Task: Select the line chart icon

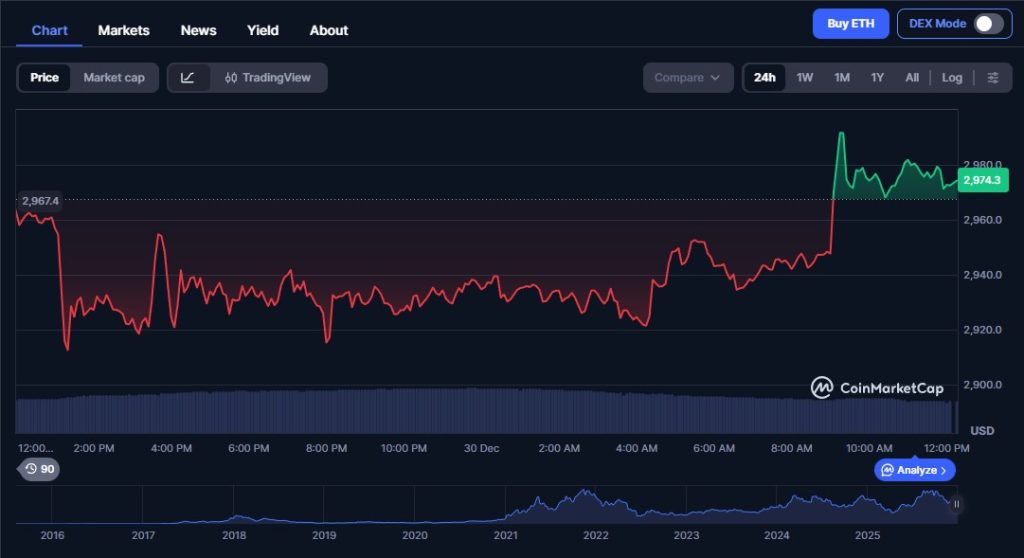Action: coord(188,78)
